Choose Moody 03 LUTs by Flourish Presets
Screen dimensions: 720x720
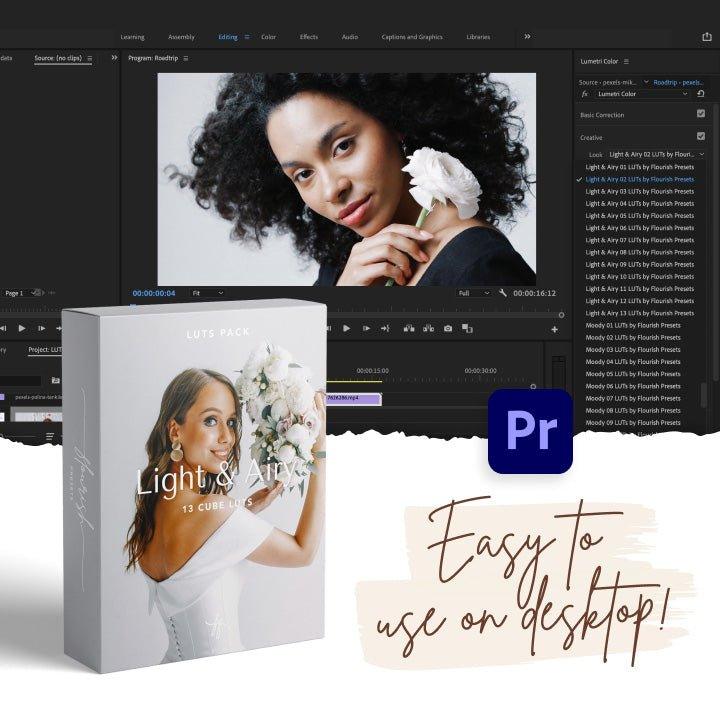632,350
